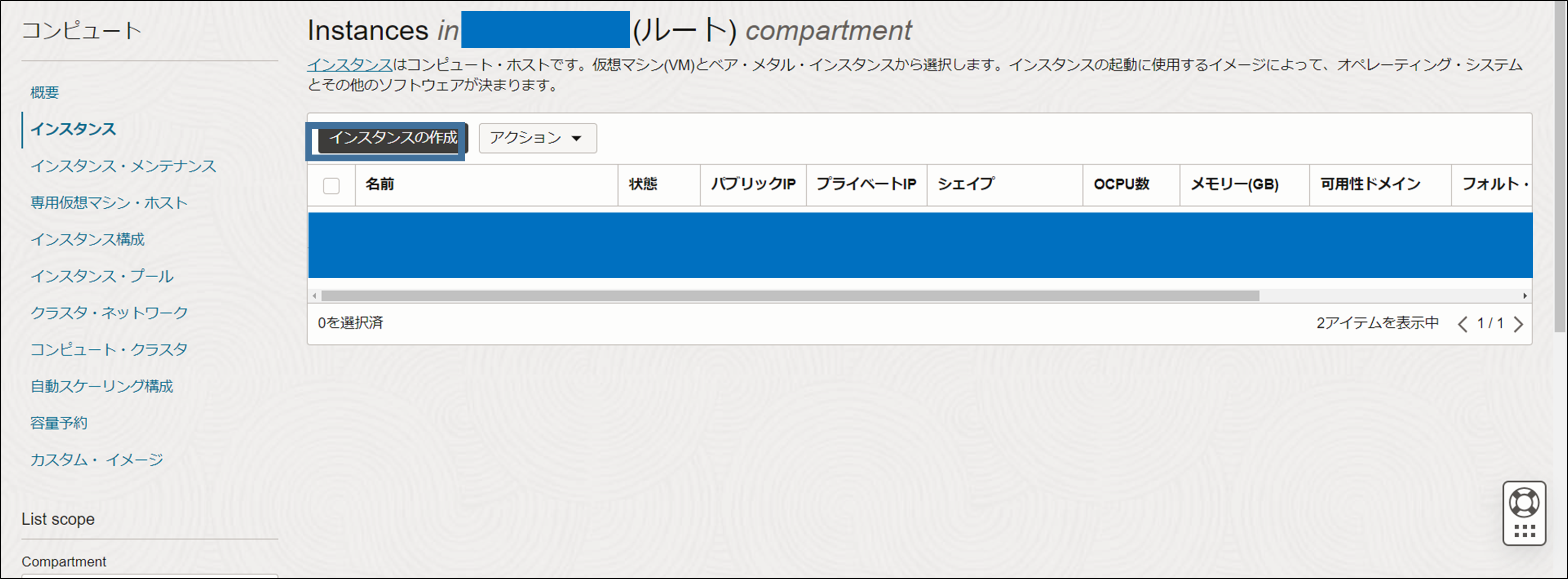
Task: Navigate to インスタンス・メンテナンス
Action: point(123,166)
